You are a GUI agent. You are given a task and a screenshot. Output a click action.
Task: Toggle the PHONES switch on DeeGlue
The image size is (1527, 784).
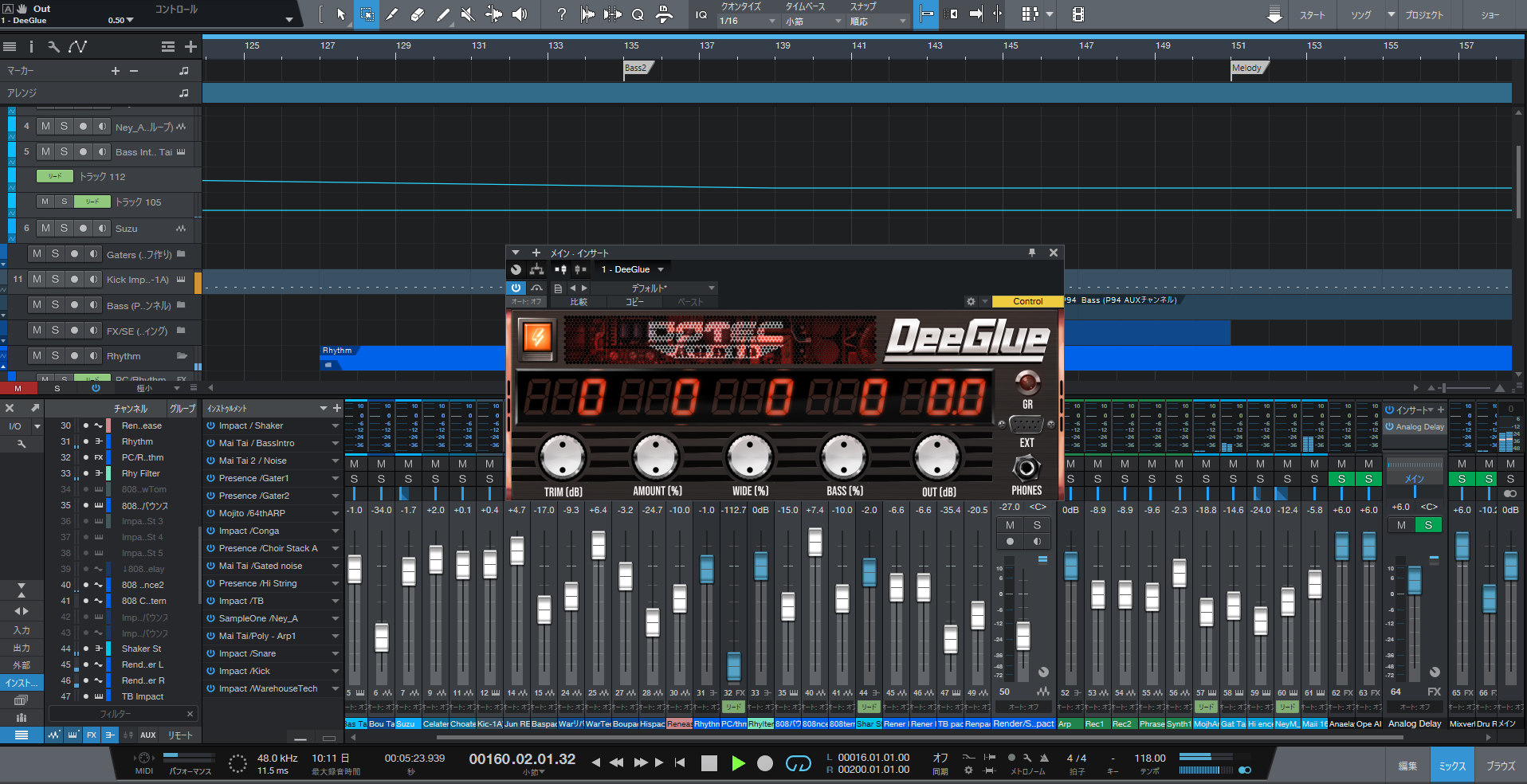click(x=1027, y=468)
